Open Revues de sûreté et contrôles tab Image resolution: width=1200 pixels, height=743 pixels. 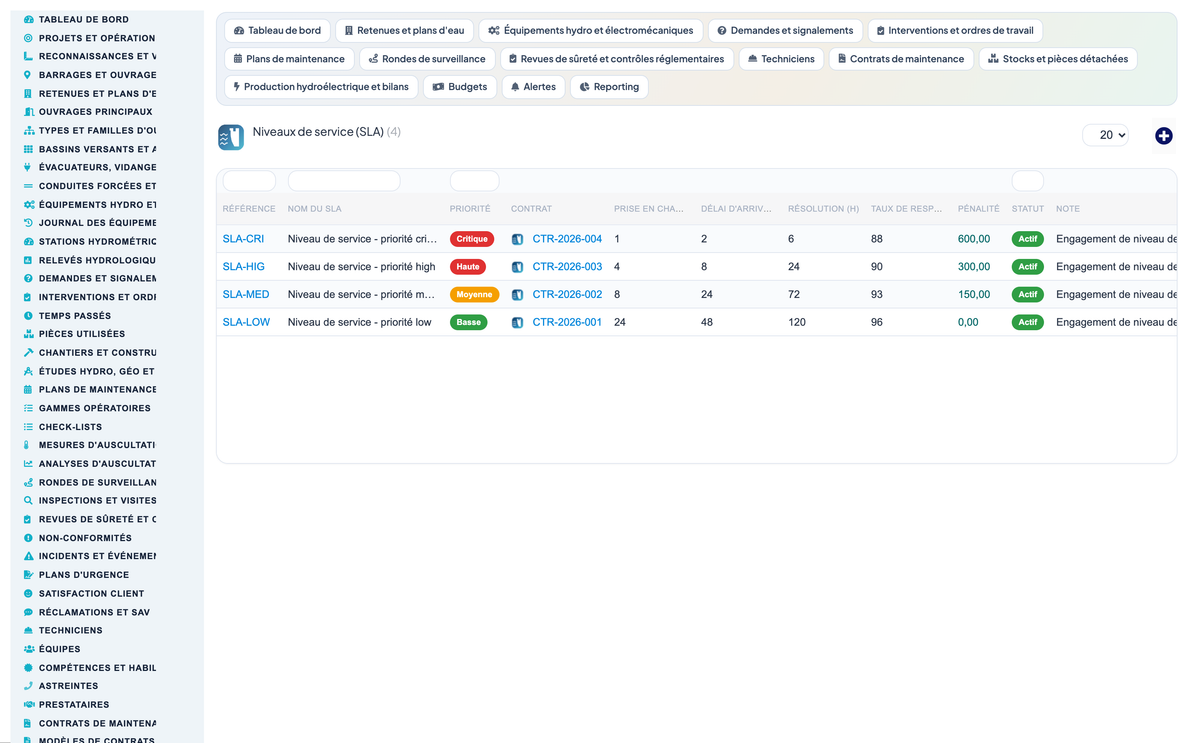[x=616, y=59]
